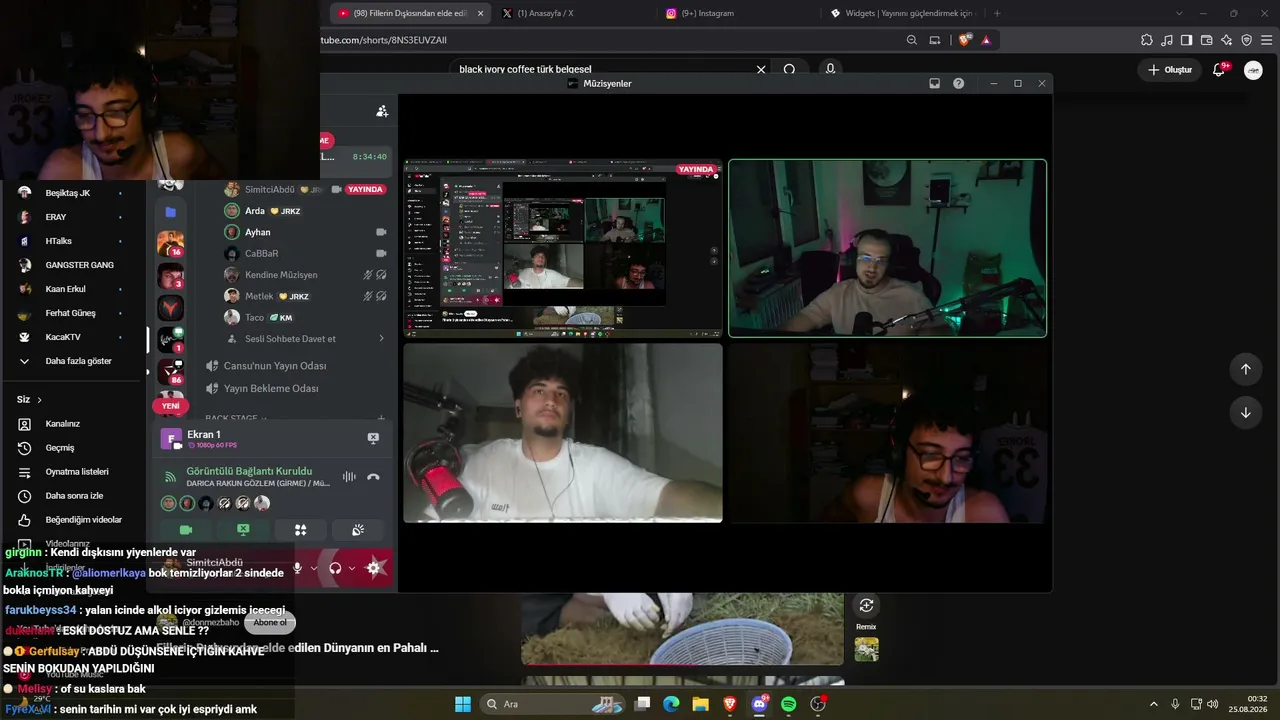
Task: Toggle Discord screen share button
Action: pyautogui.click(x=243, y=530)
